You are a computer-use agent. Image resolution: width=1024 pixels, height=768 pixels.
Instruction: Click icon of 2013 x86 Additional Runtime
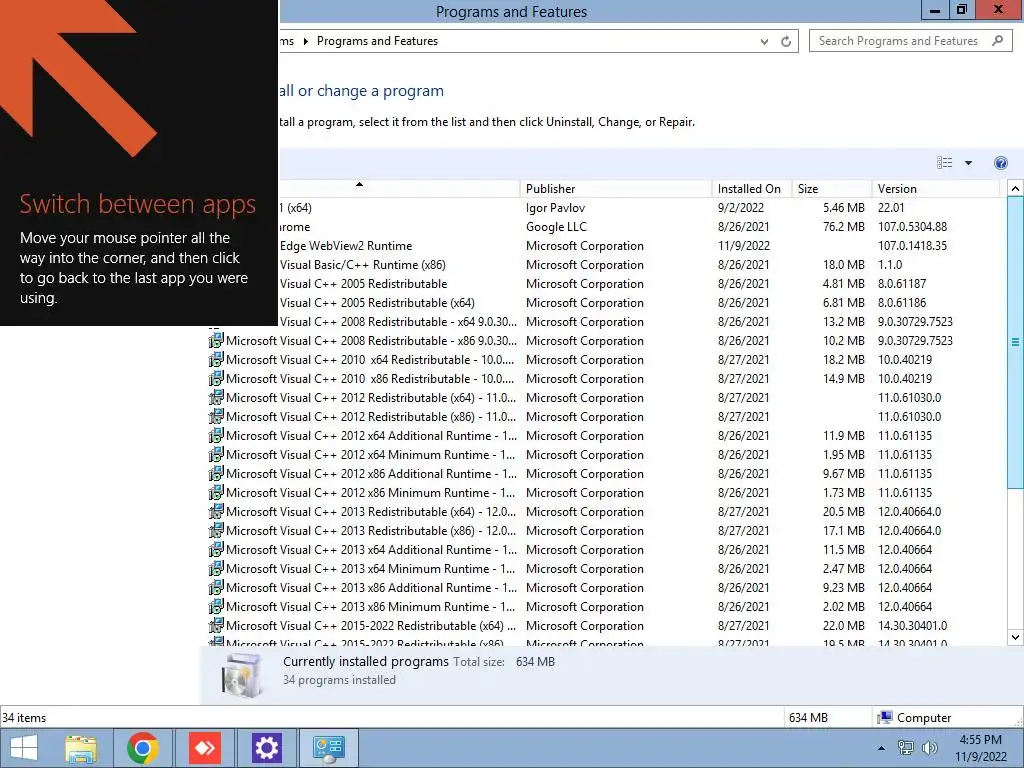[216, 587]
